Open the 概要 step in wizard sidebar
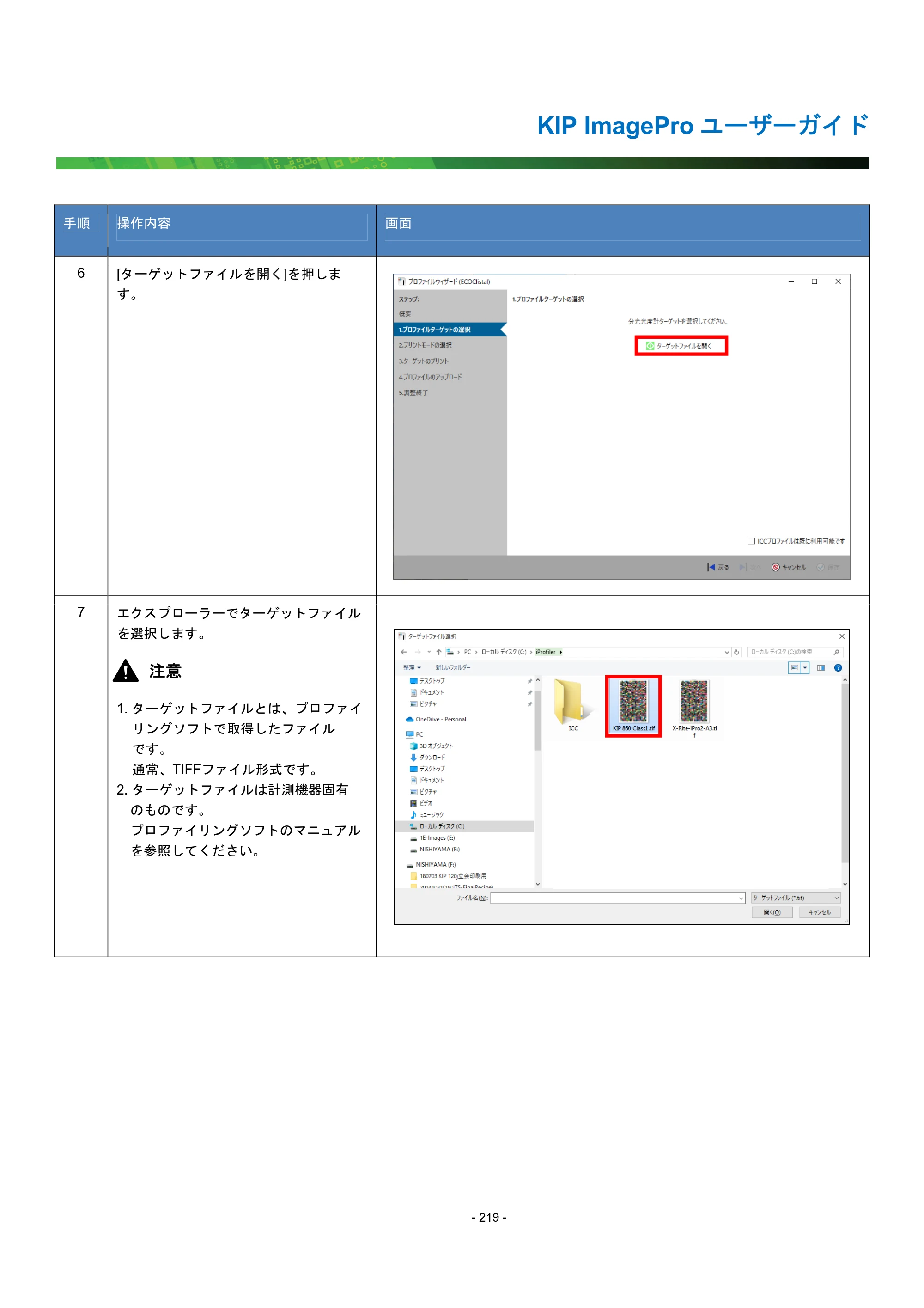The height and width of the screenshot is (1308, 924). (405, 313)
